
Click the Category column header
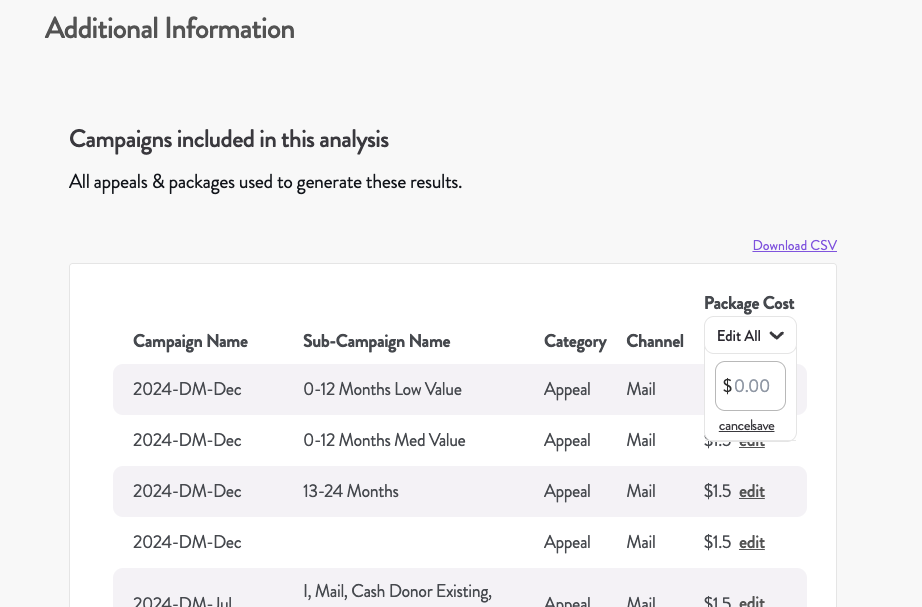(x=575, y=341)
